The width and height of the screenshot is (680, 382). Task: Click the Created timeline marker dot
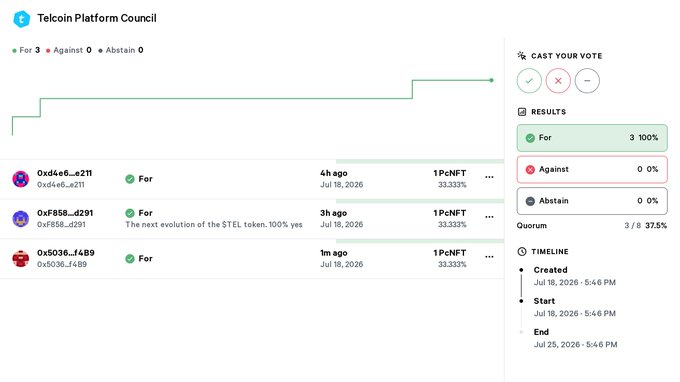coord(521,270)
